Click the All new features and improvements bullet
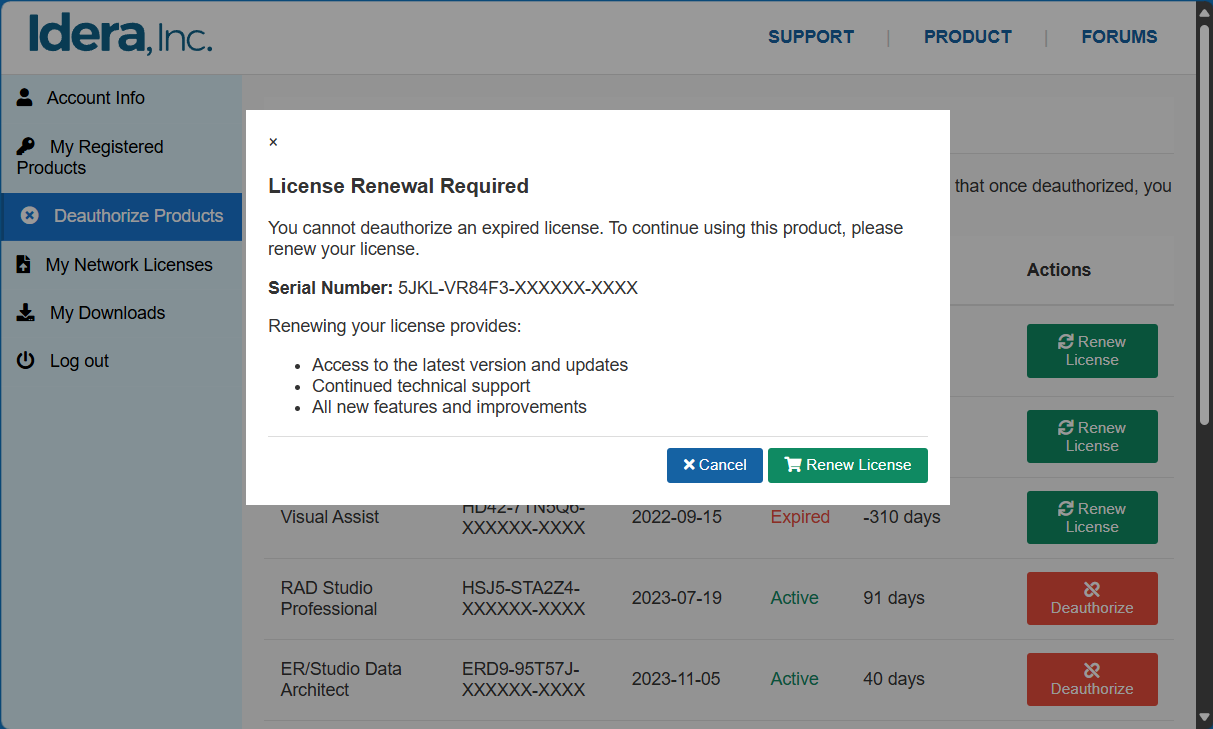Image resolution: width=1213 pixels, height=729 pixels. coord(449,407)
